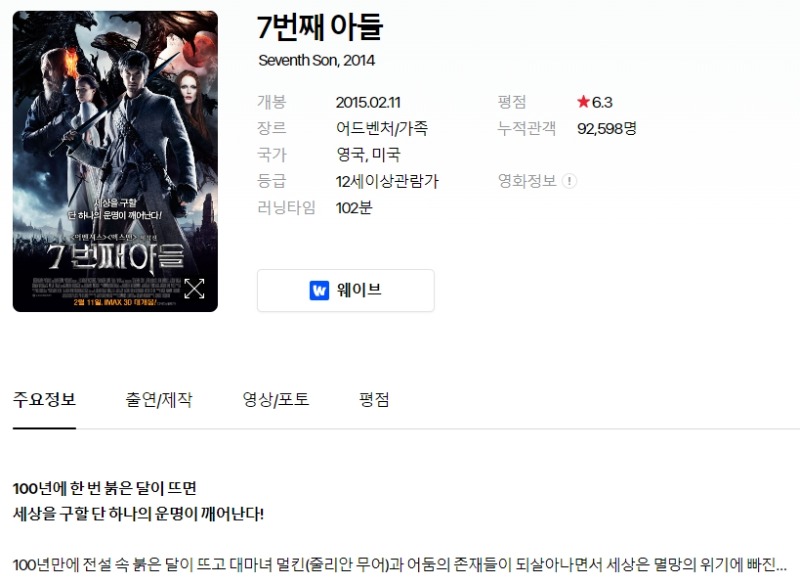Go to the 평점 tab
The height and width of the screenshot is (584, 800).
[x=374, y=399]
